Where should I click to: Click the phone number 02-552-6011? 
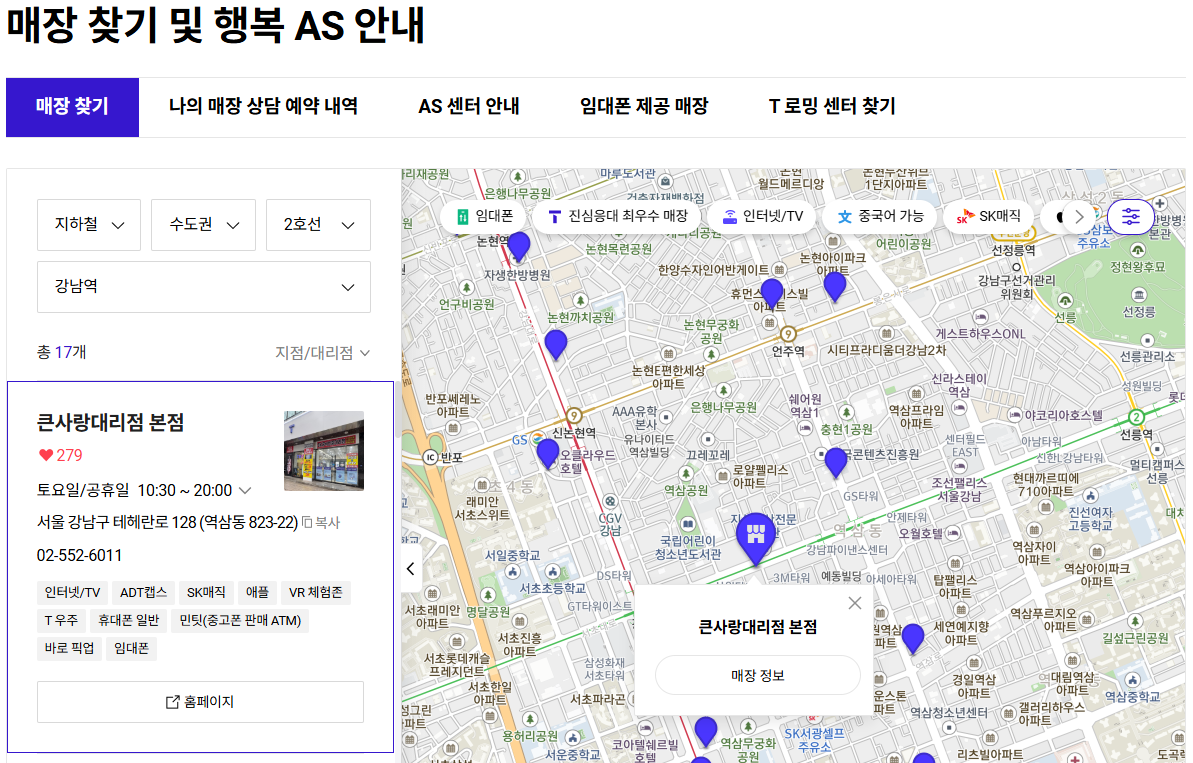click(79, 555)
